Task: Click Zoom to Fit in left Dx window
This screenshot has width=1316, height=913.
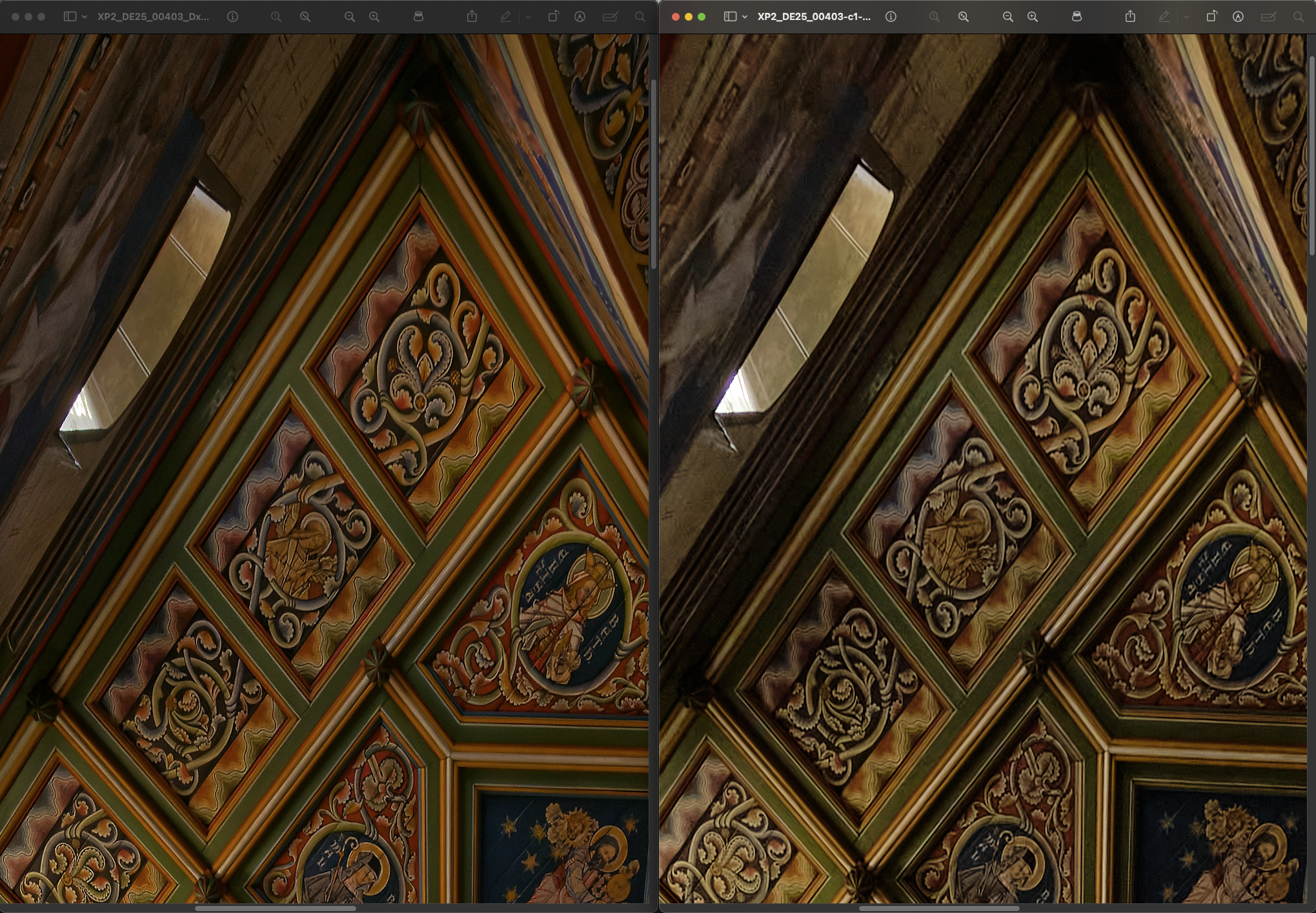Action: coord(305,17)
